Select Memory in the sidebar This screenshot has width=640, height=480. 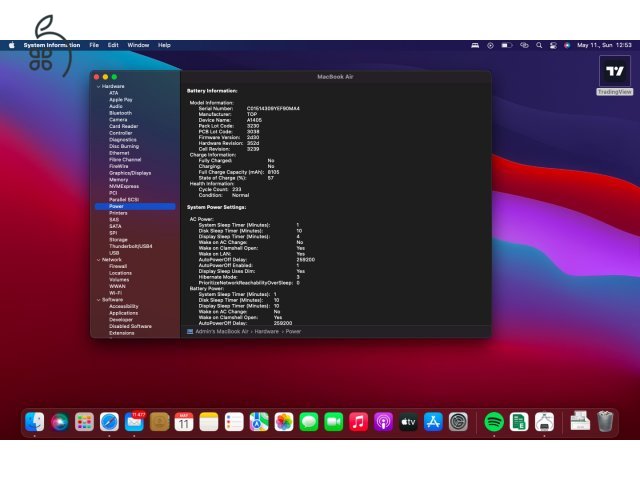(118, 180)
